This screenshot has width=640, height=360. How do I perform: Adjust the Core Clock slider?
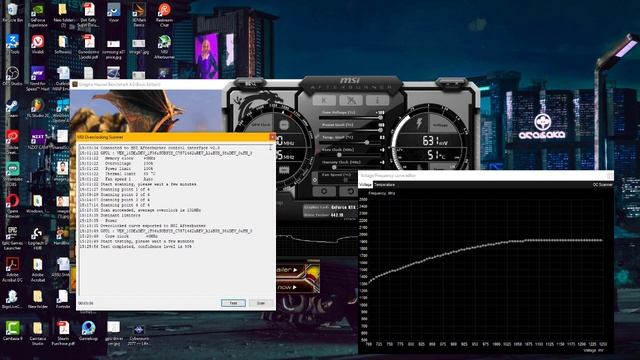(x=351, y=155)
